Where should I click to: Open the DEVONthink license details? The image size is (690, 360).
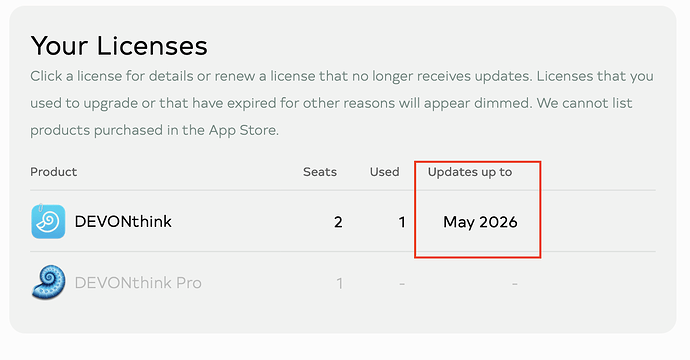[343, 221]
